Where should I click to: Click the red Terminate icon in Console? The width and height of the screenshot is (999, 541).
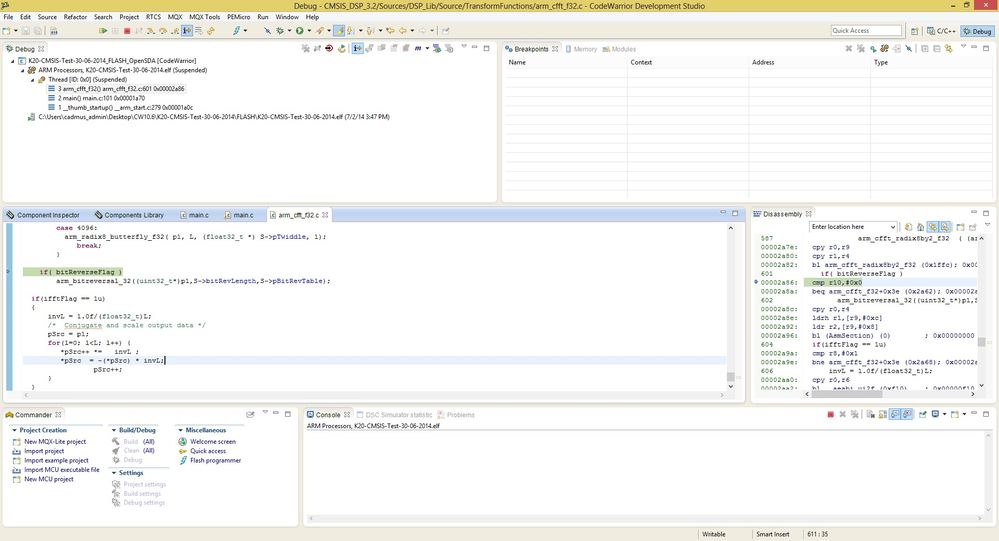click(x=830, y=415)
